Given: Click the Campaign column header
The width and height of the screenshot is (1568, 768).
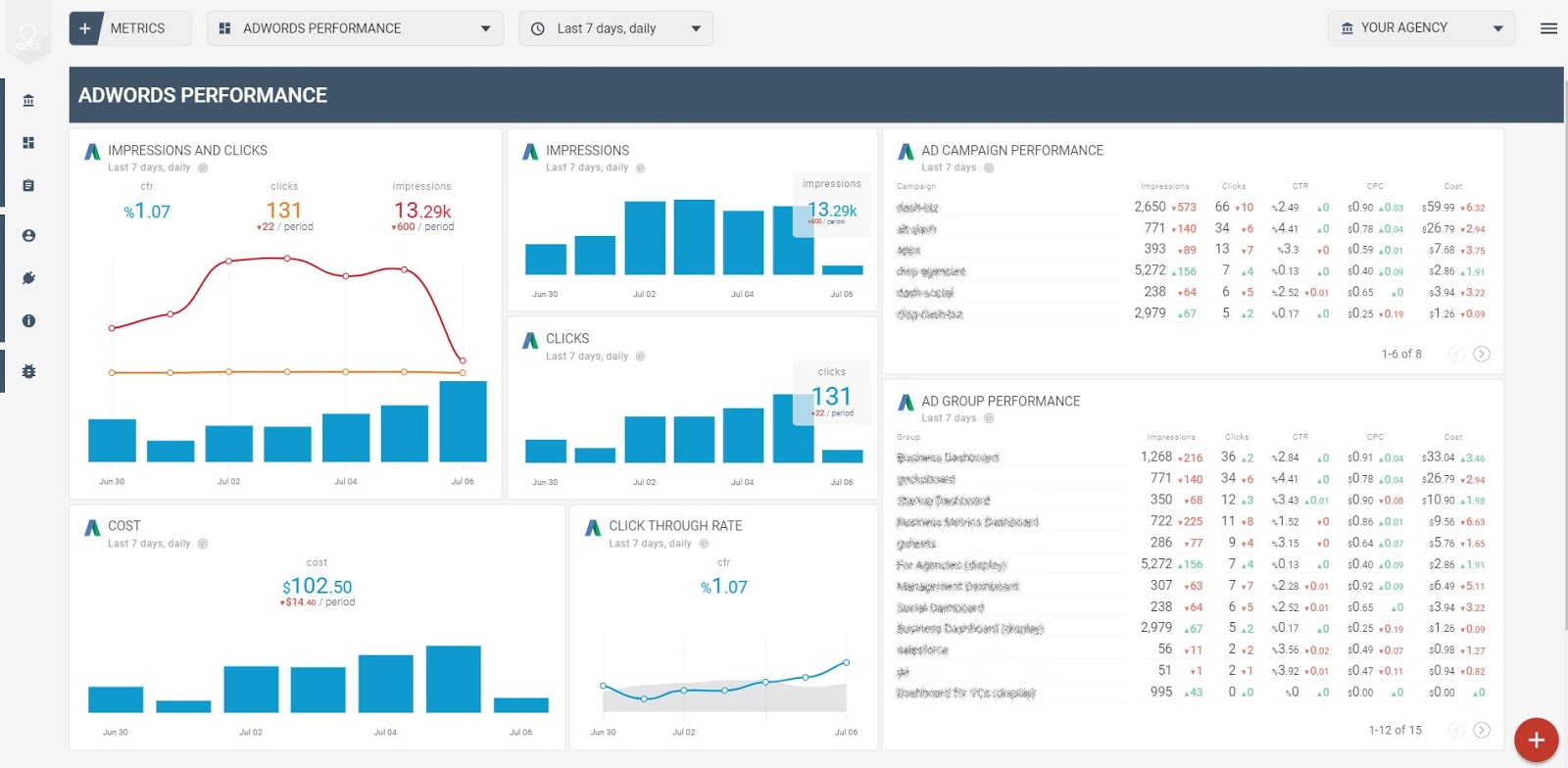Looking at the screenshot, I should point(916,186).
